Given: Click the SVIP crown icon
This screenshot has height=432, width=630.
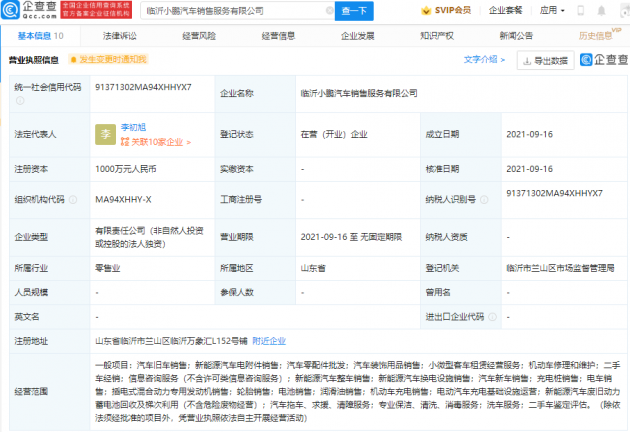Looking at the screenshot, I should pos(425,11).
